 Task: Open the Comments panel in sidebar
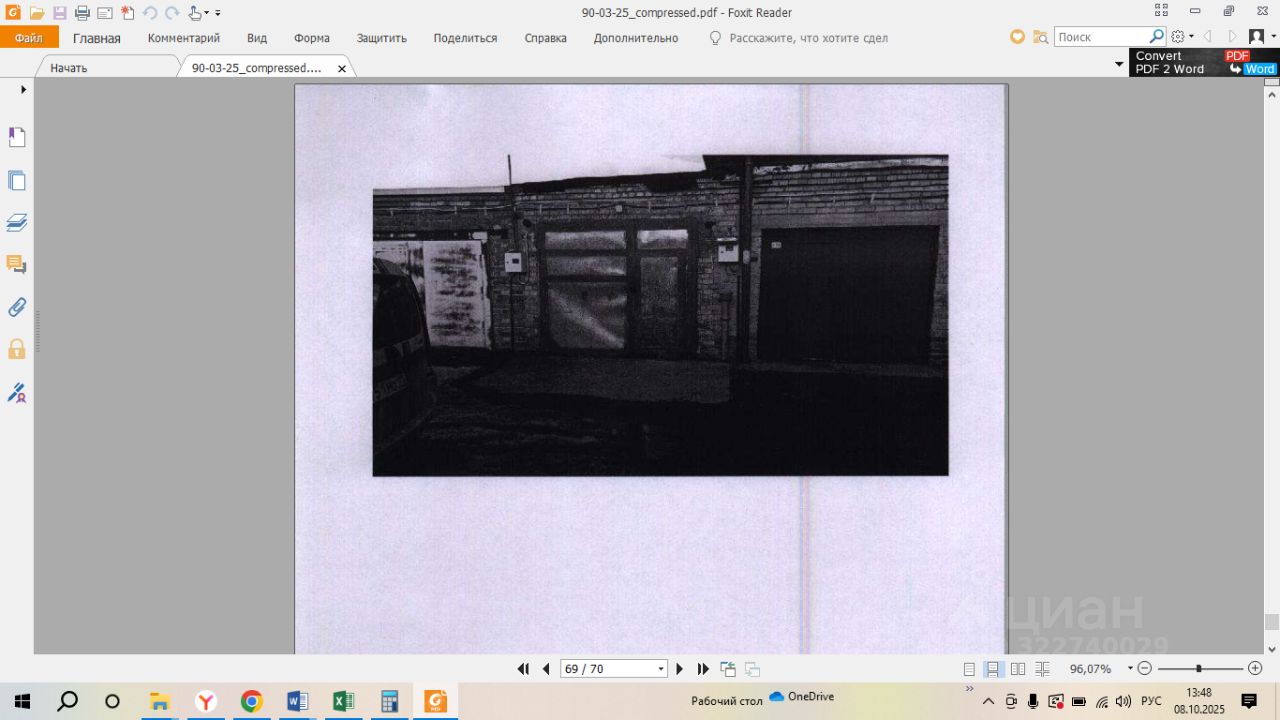(17, 265)
